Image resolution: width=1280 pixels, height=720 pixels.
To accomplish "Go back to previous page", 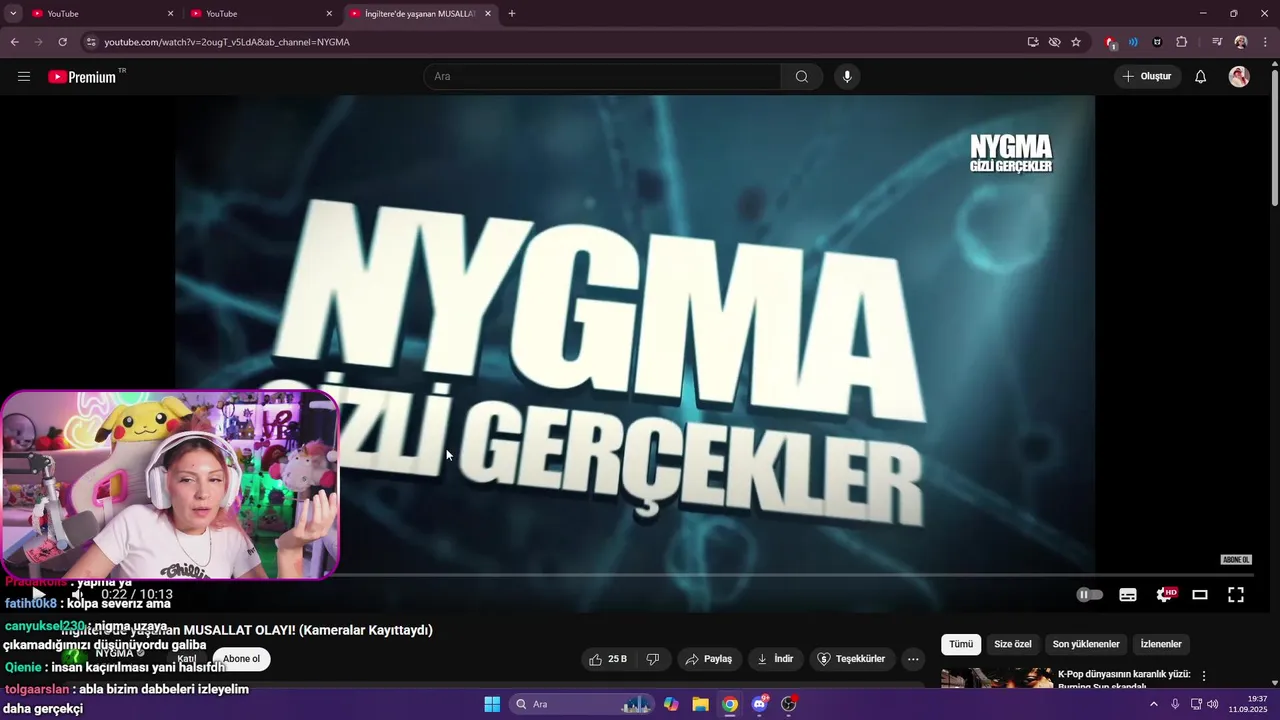I will click(x=14, y=42).
